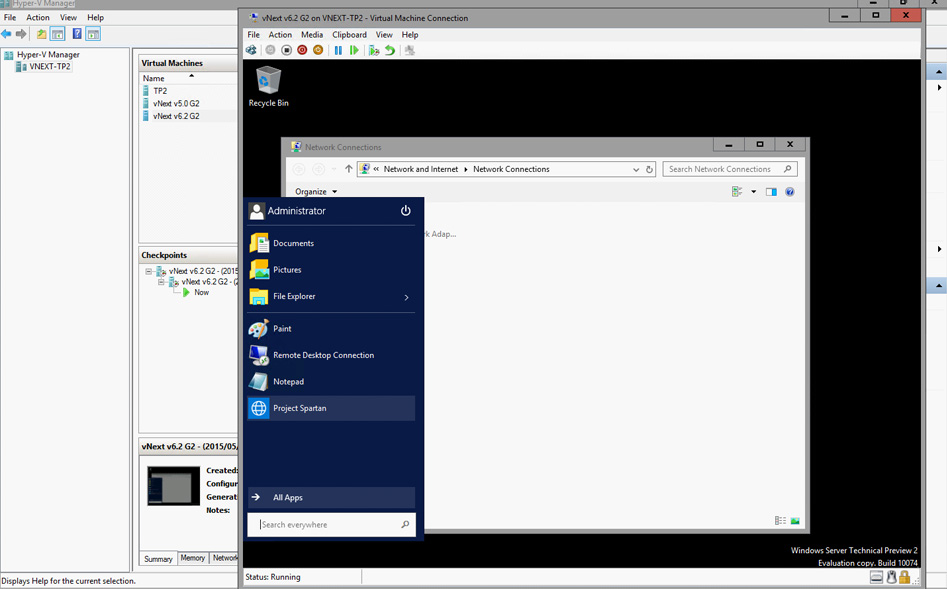Select the VNEXT-TP2 server node
This screenshot has height=589, width=947.
pyautogui.click(x=44, y=66)
